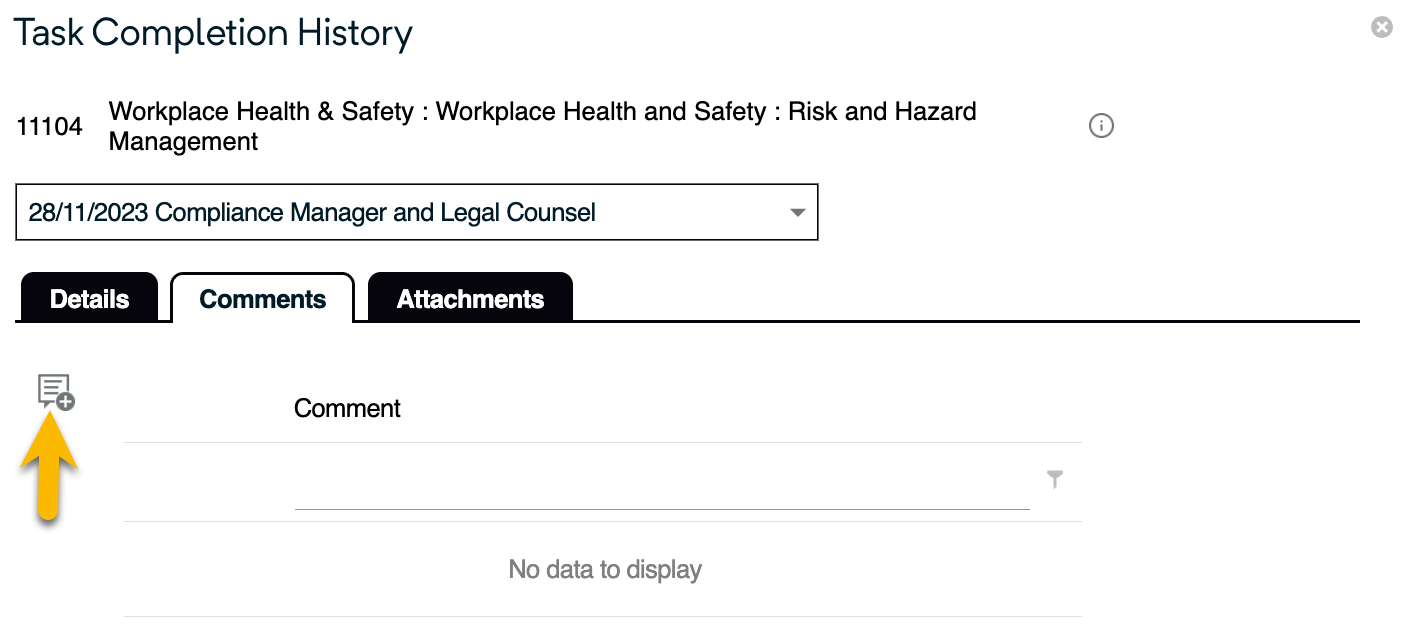The image size is (1406, 642).
Task: Add a new comment with the comment-plus icon
Action: point(55,391)
